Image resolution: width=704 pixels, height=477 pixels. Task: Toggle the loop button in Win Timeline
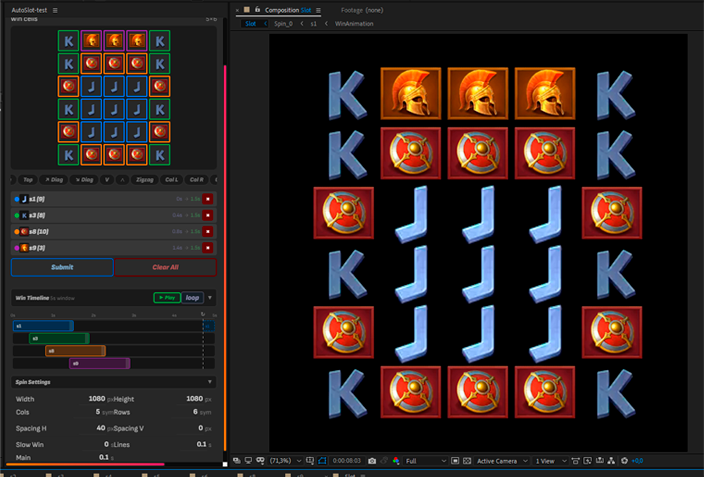coord(192,298)
